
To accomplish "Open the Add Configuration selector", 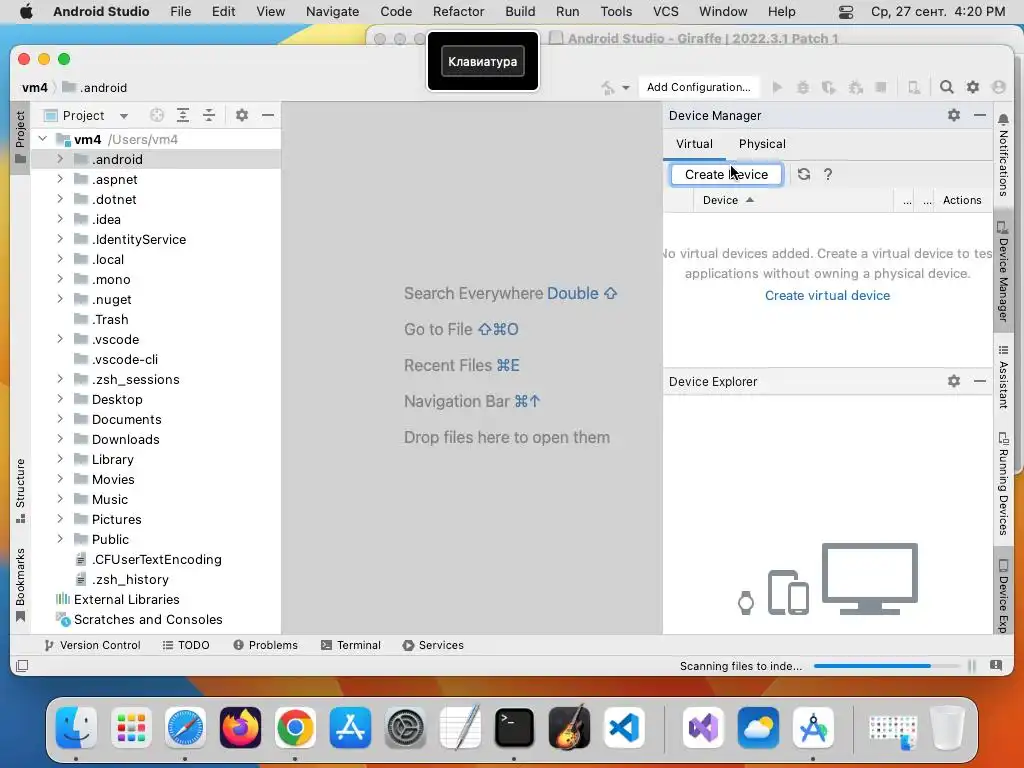I will coord(698,88).
